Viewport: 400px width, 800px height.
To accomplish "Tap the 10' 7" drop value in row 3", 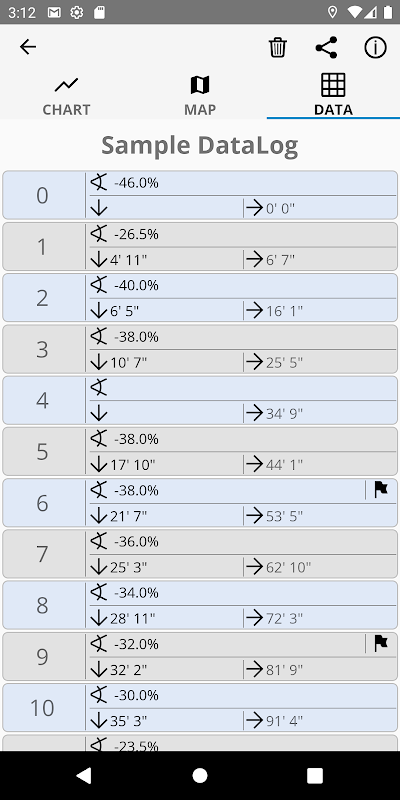I will tap(129, 363).
